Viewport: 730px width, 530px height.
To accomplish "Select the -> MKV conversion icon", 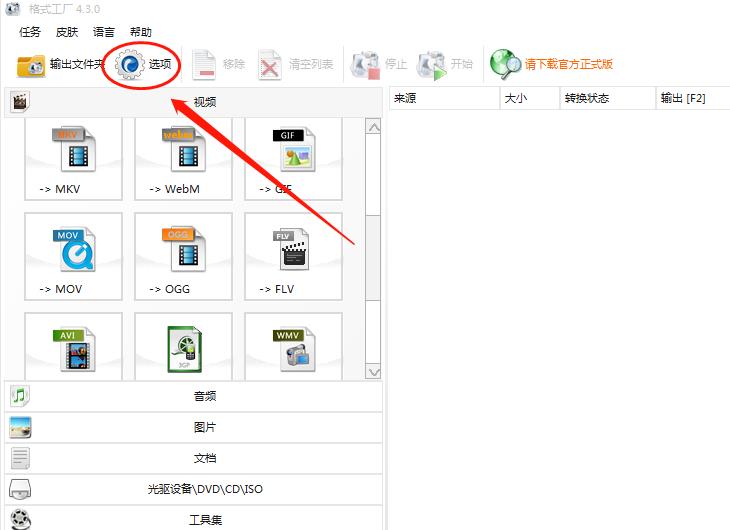I will click(x=74, y=149).
